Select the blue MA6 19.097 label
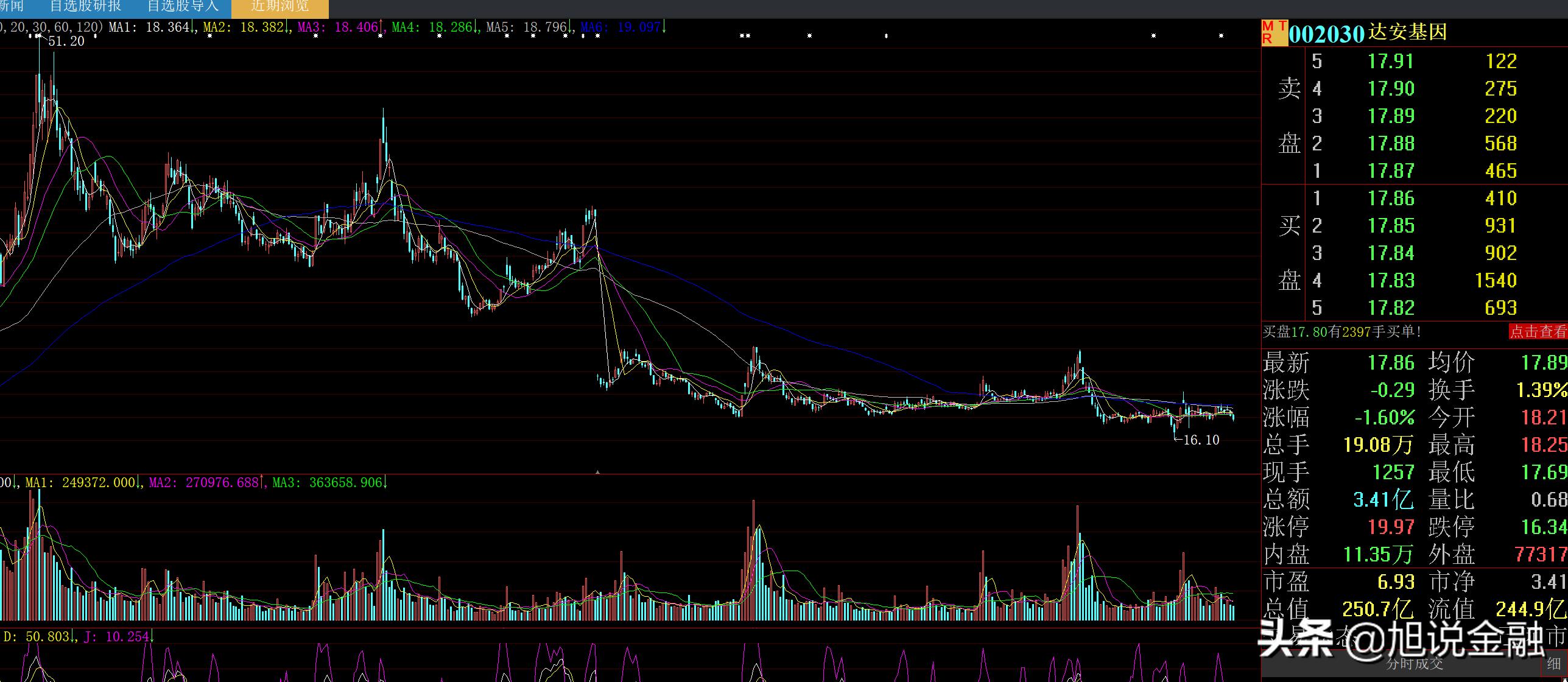Viewport: 1568px width, 682px height. click(x=621, y=27)
